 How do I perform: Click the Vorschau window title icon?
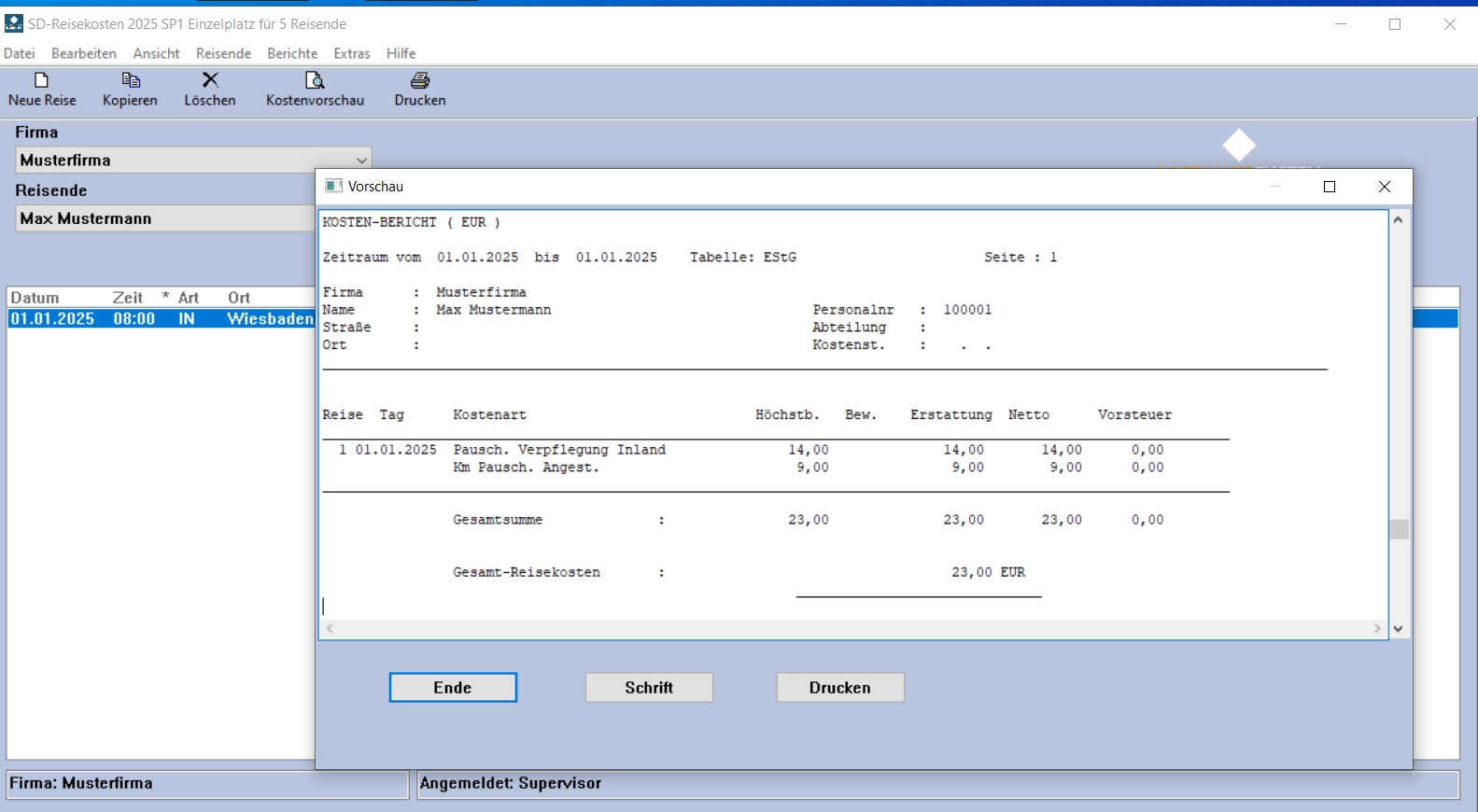333,187
